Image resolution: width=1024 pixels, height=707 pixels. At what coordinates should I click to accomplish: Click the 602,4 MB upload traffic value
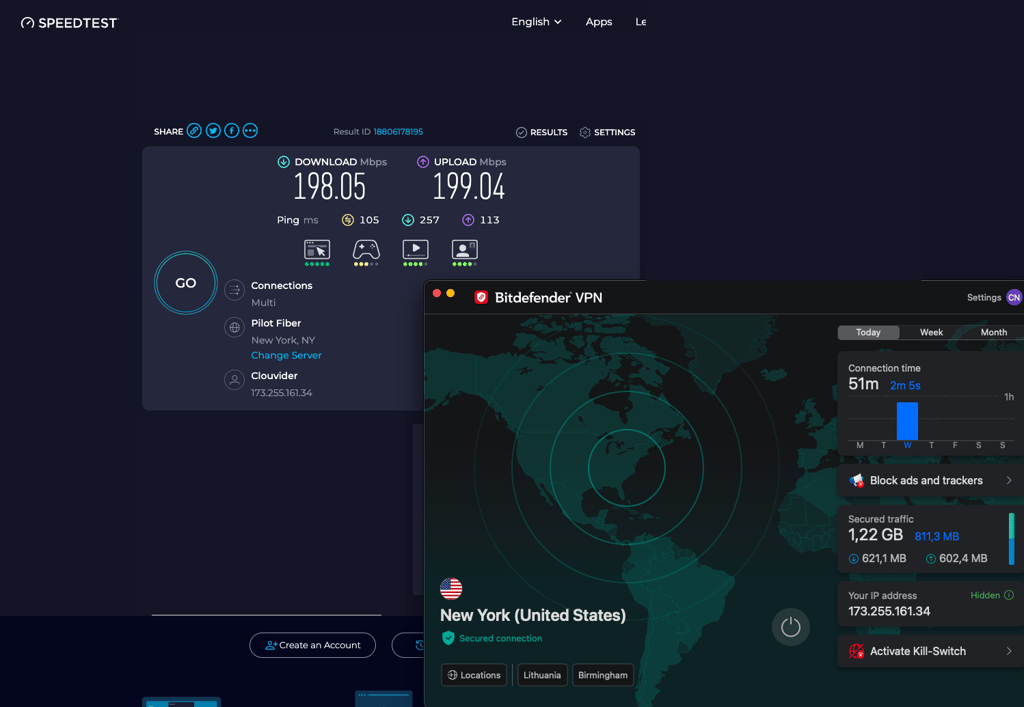coord(963,559)
